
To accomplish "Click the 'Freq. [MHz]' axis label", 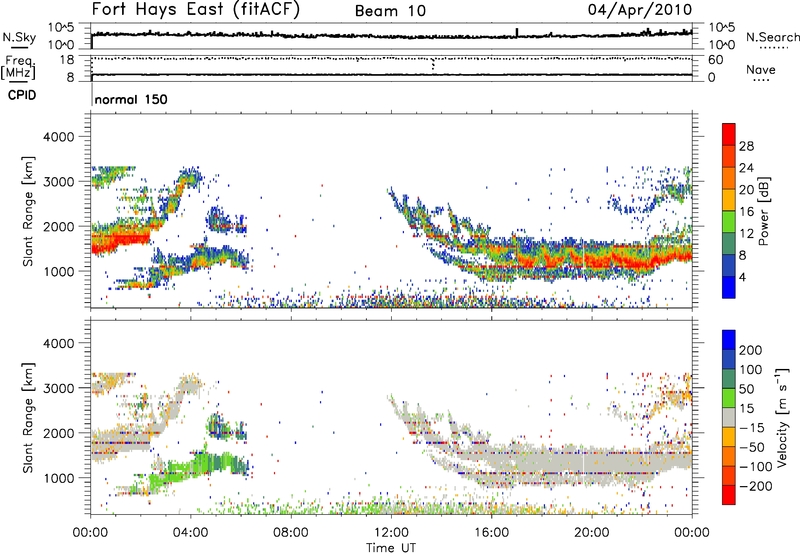I will pos(18,68).
